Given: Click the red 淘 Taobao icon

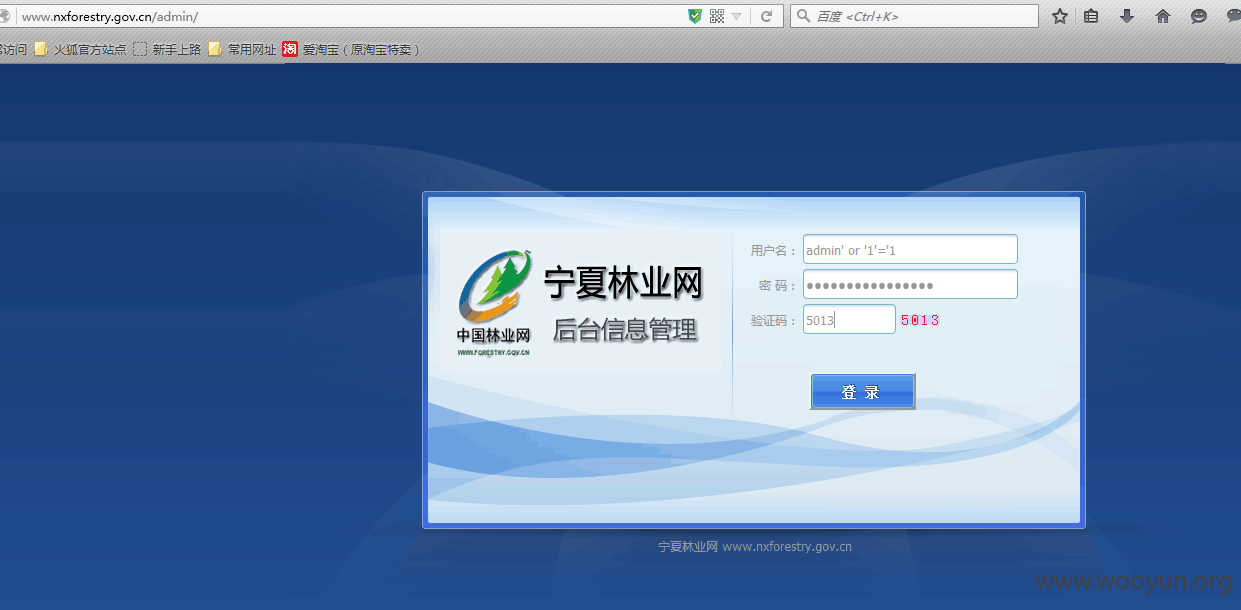Looking at the screenshot, I should [290, 49].
